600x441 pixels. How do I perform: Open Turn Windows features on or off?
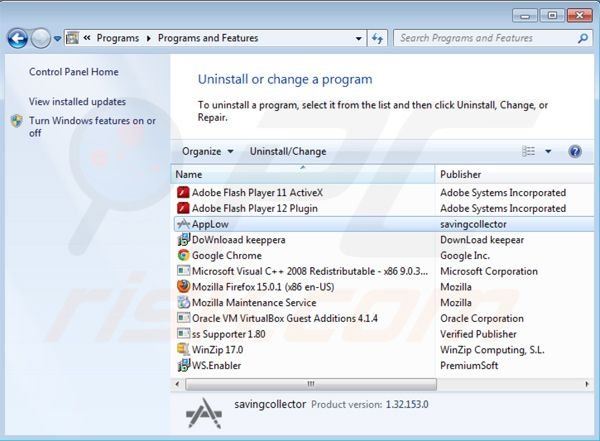(x=92, y=127)
